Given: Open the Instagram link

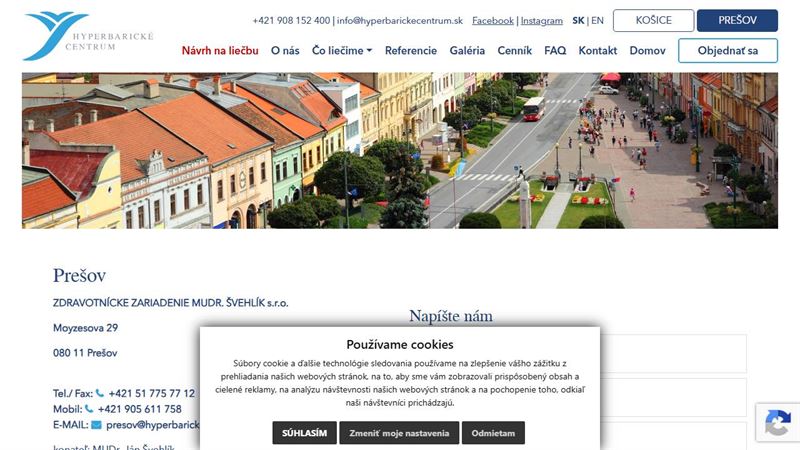Looking at the screenshot, I should pyautogui.click(x=542, y=21).
